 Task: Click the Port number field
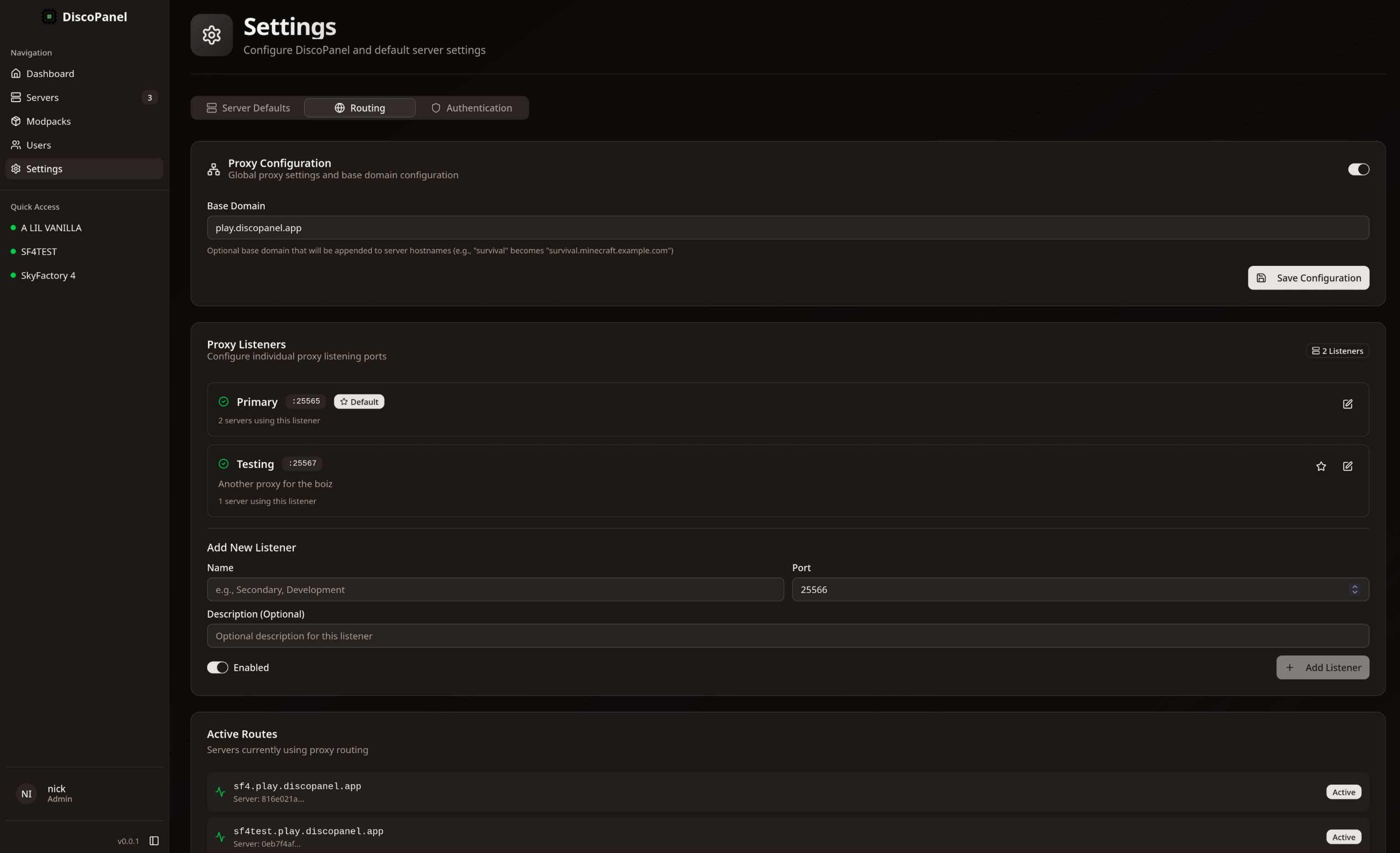point(1081,590)
